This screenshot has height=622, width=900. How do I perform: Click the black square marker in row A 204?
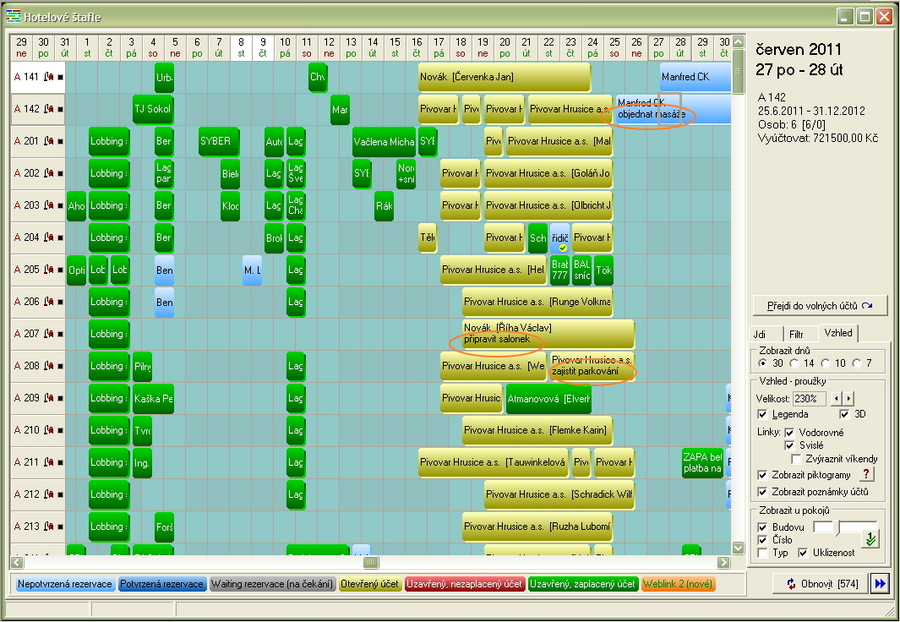coord(60,238)
